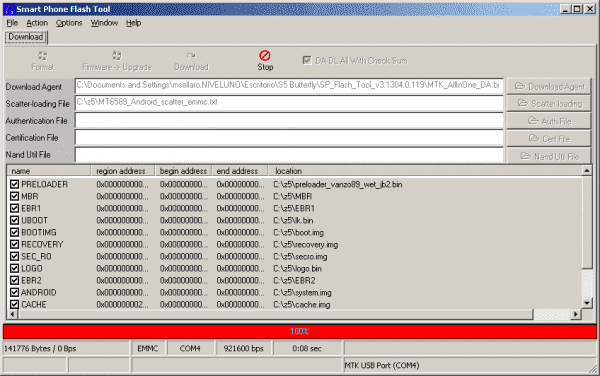Uncheck the UBOOT partition checkbox
The image size is (600, 376).
point(15,220)
